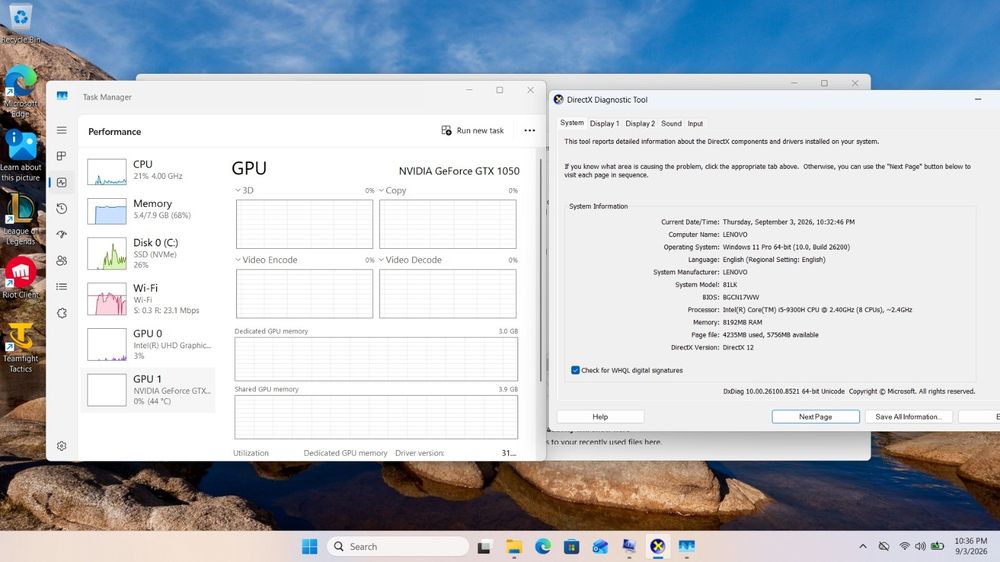Click Save All Information button
1000x562 pixels.
[x=908, y=417]
